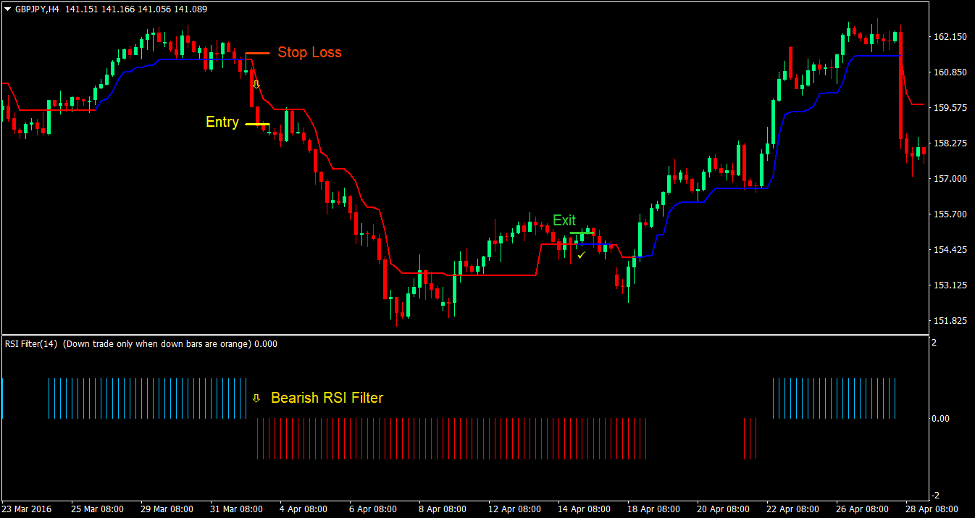
Task: Click the 162.150 price scale label
Action: (949, 37)
